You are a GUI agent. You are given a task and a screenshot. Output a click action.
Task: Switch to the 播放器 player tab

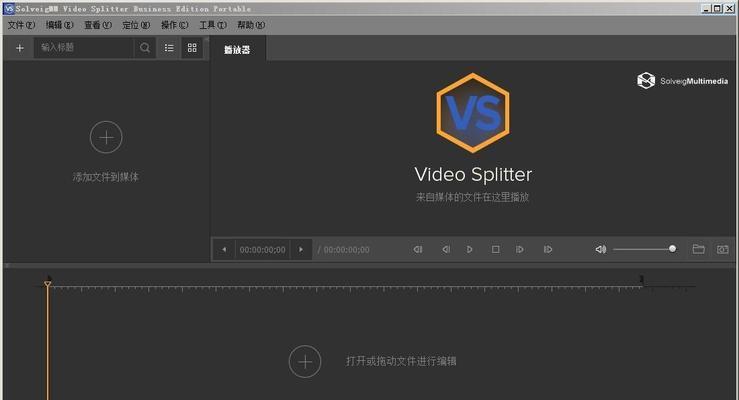click(x=237, y=49)
